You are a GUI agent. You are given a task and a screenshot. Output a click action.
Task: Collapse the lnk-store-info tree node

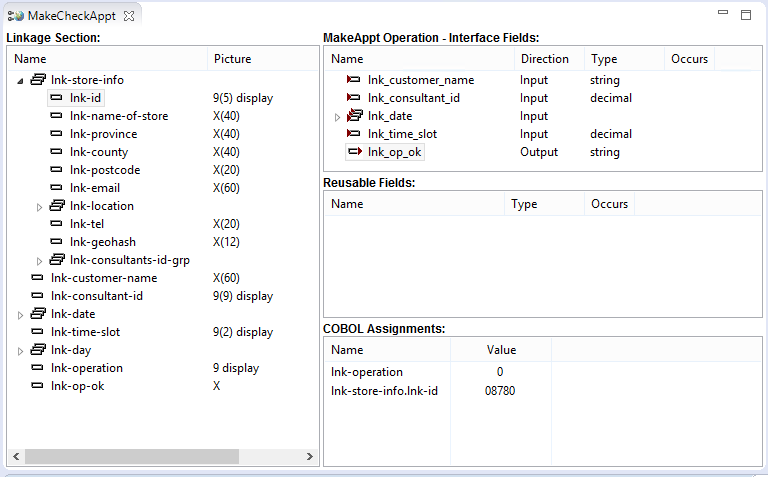pos(21,80)
